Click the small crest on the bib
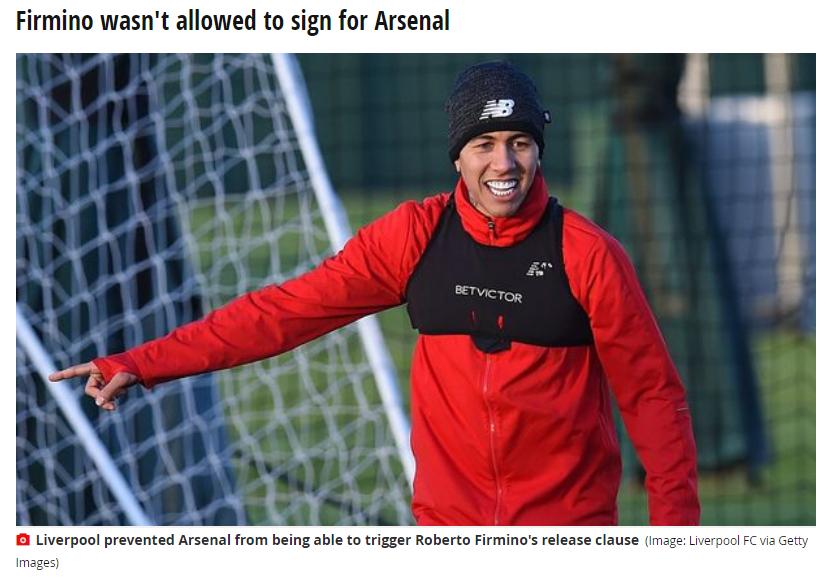 [539, 269]
